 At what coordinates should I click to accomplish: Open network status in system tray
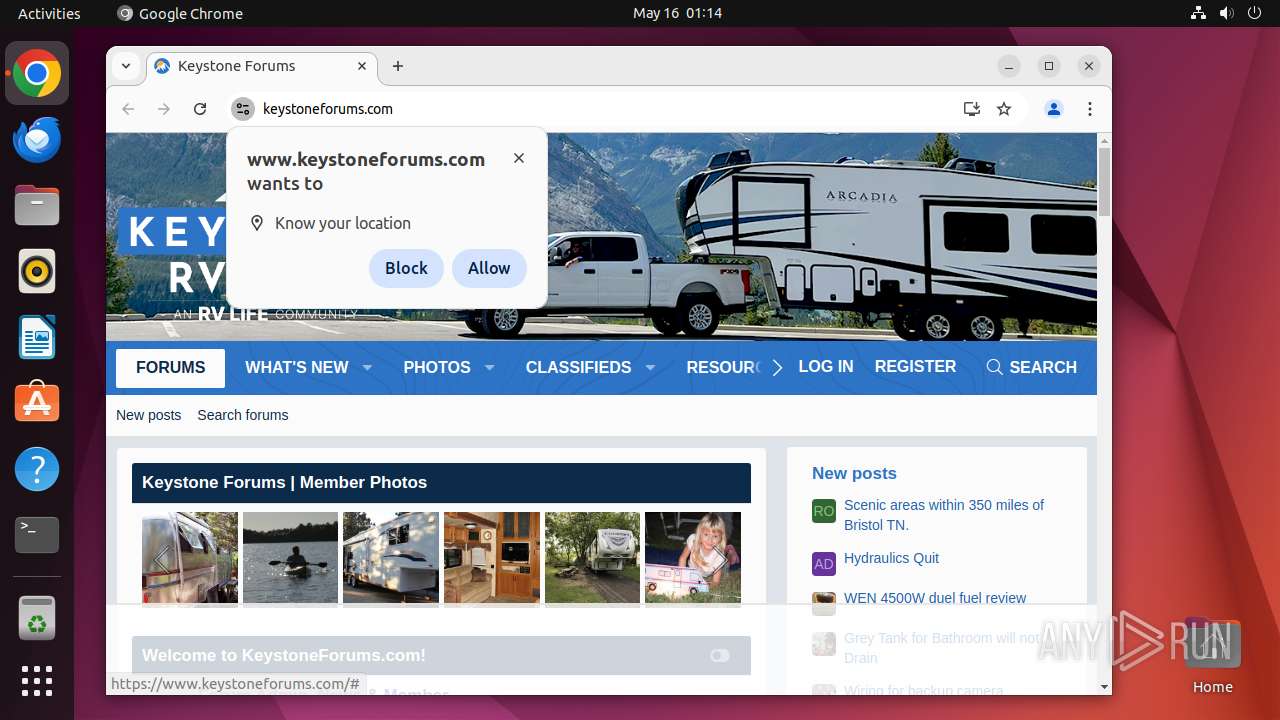click(1199, 13)
